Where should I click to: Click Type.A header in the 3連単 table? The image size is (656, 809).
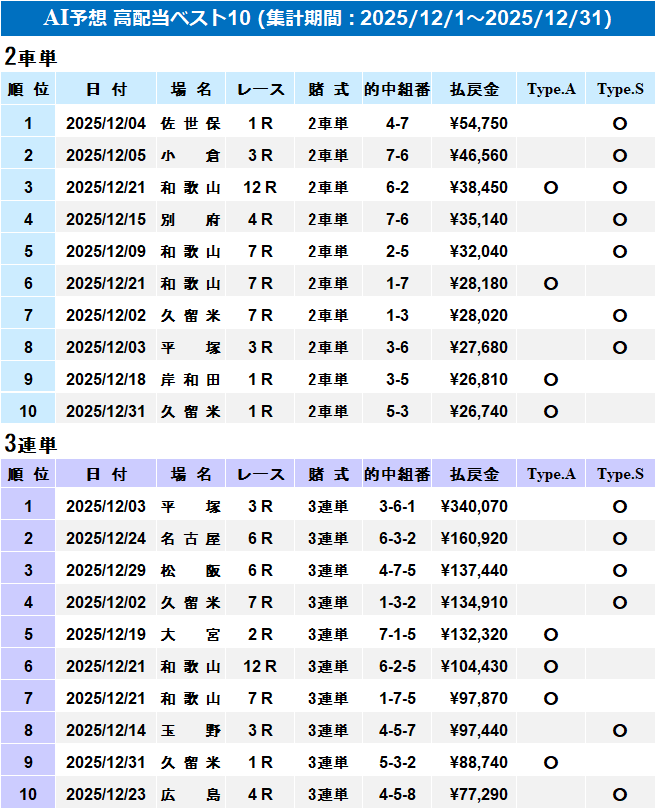(x=551, y=474)
